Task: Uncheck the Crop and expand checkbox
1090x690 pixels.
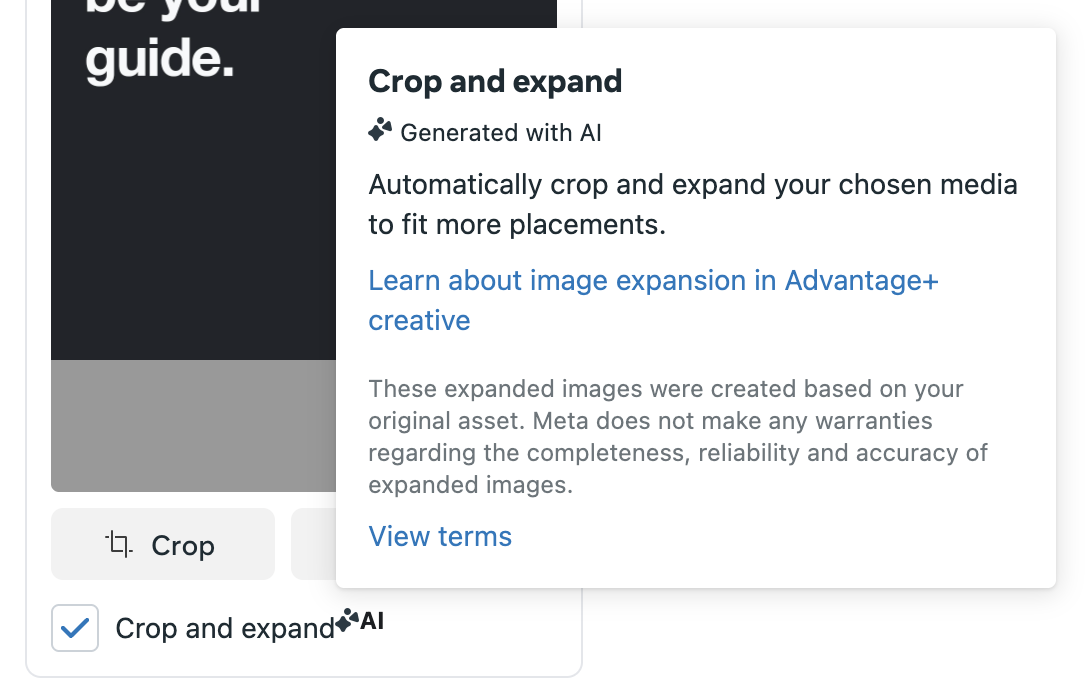Action: click(x=75, y=629)
